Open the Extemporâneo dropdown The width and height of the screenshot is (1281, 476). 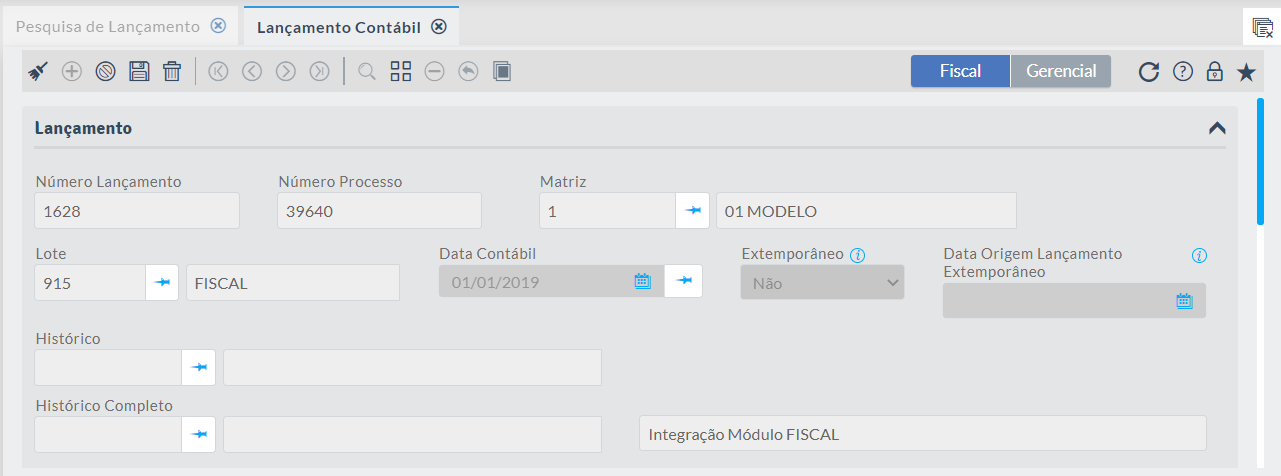click(822, 283)
